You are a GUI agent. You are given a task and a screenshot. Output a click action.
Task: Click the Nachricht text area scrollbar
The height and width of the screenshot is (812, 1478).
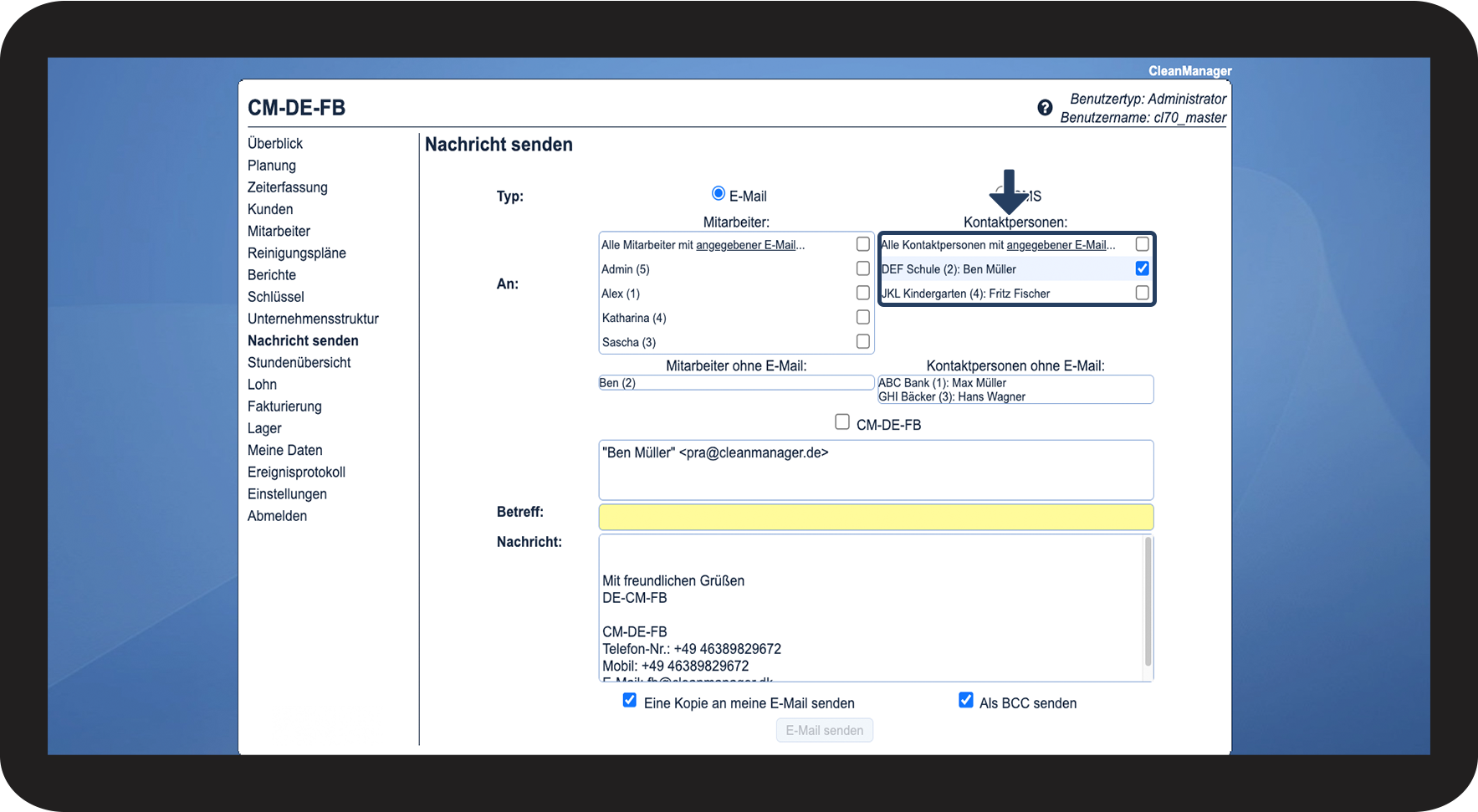point(1148,602)
